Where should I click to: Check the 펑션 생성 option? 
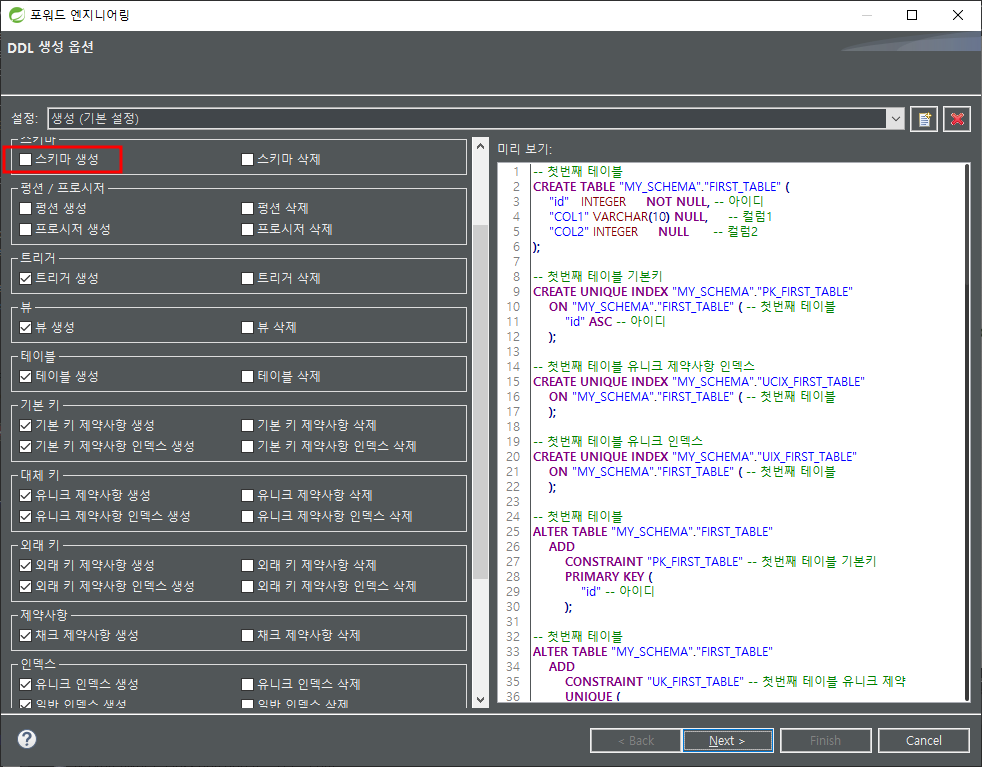pos(26,208)
